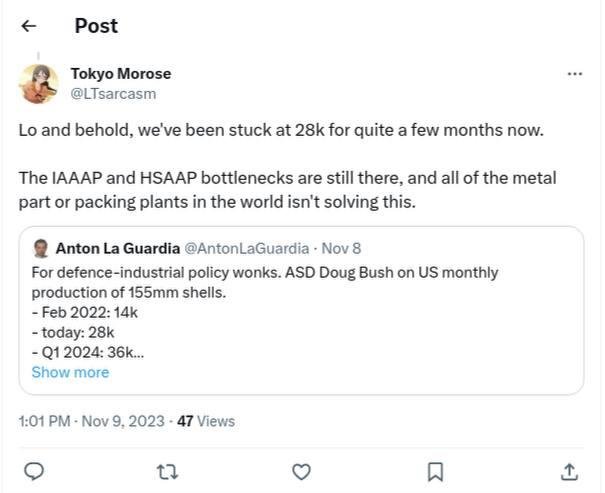Expand quoted tweet with Show more
Image resolution: width=605 pixels, height=493 pixels.
pyautogui.click(x=70, y=372)
